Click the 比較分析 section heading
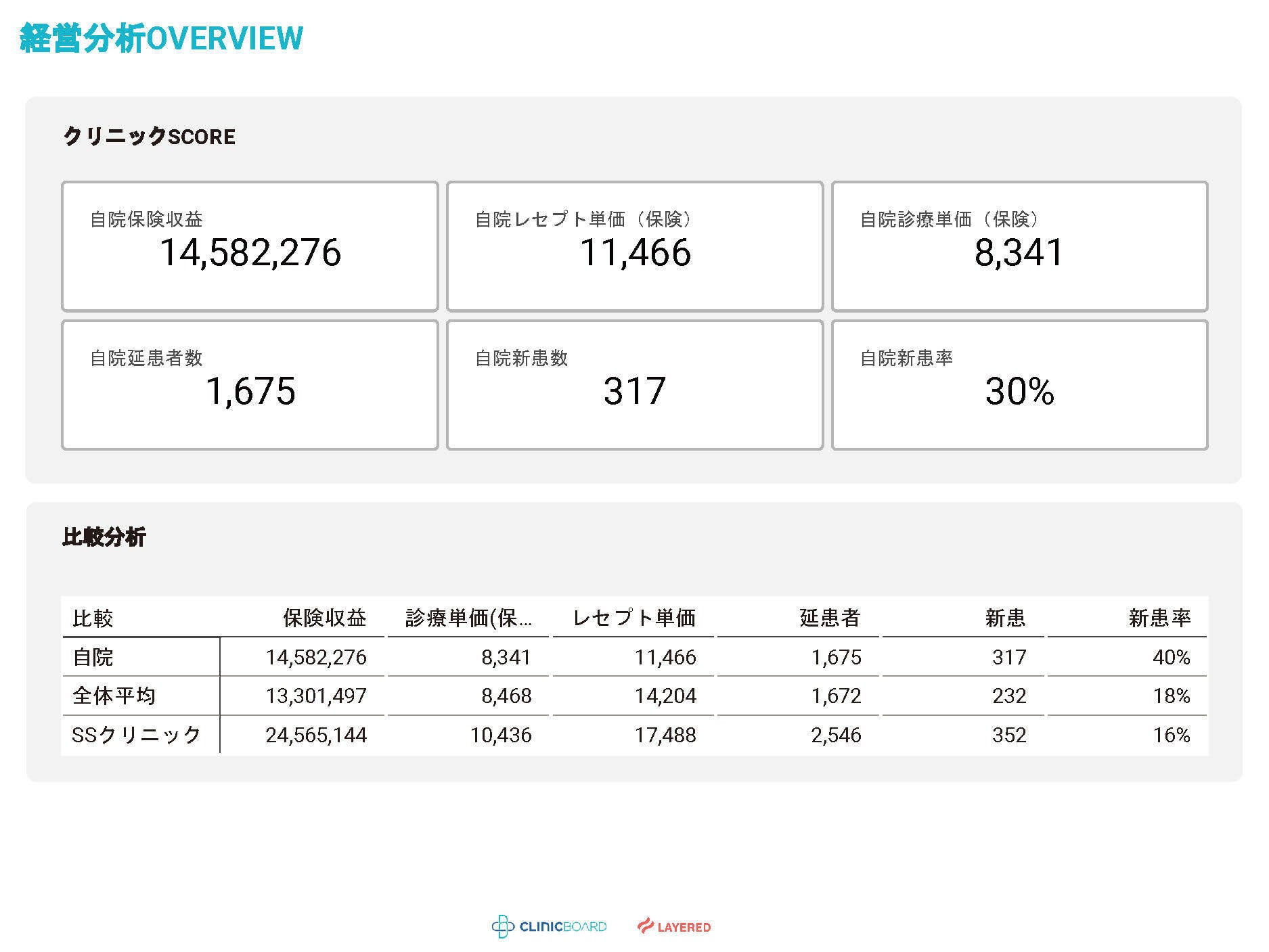The image size is (1269, 952). [x=104, y=537]
